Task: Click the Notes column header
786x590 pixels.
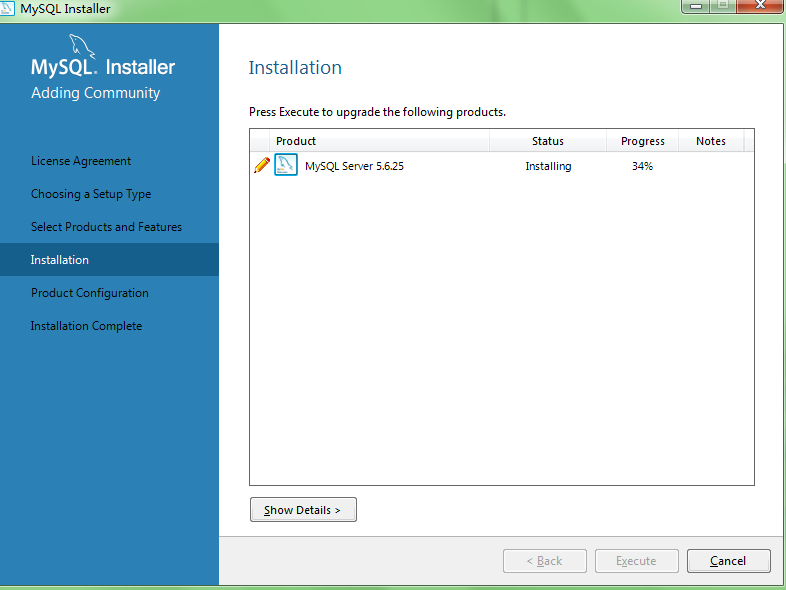Action: [x=711, y=141]
